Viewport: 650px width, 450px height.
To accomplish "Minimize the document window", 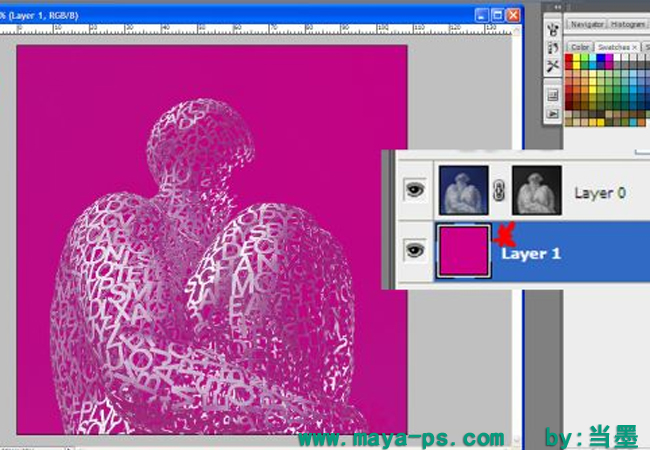I will pos(481,15).
